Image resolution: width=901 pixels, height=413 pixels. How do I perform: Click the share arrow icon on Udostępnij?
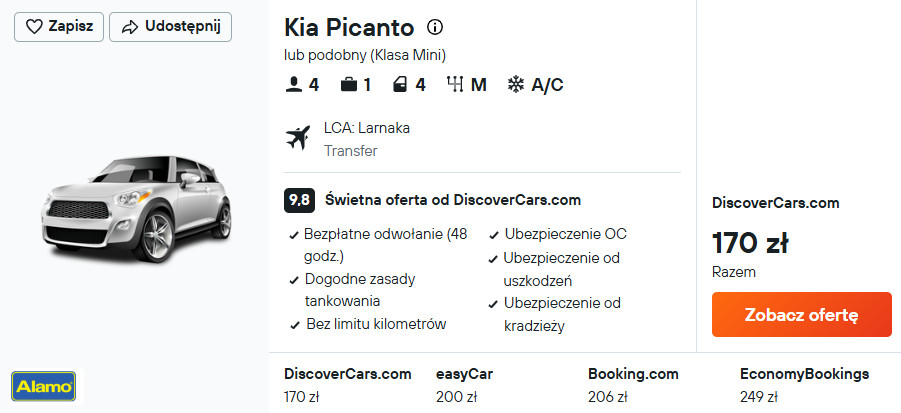click(x=128, y=27)
